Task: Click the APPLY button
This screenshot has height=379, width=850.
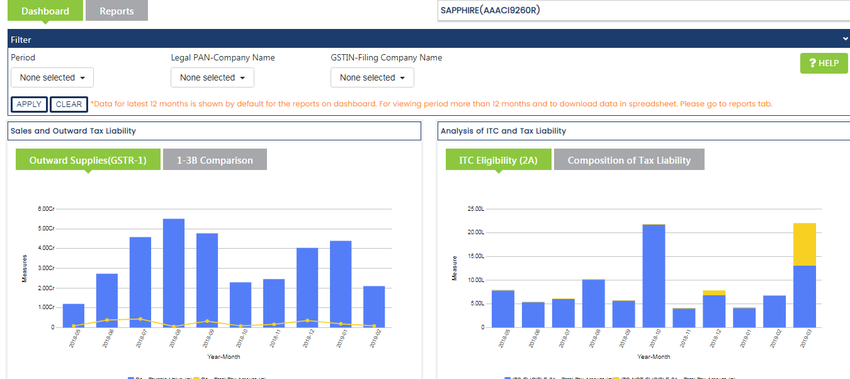Action: coord(29,105)
